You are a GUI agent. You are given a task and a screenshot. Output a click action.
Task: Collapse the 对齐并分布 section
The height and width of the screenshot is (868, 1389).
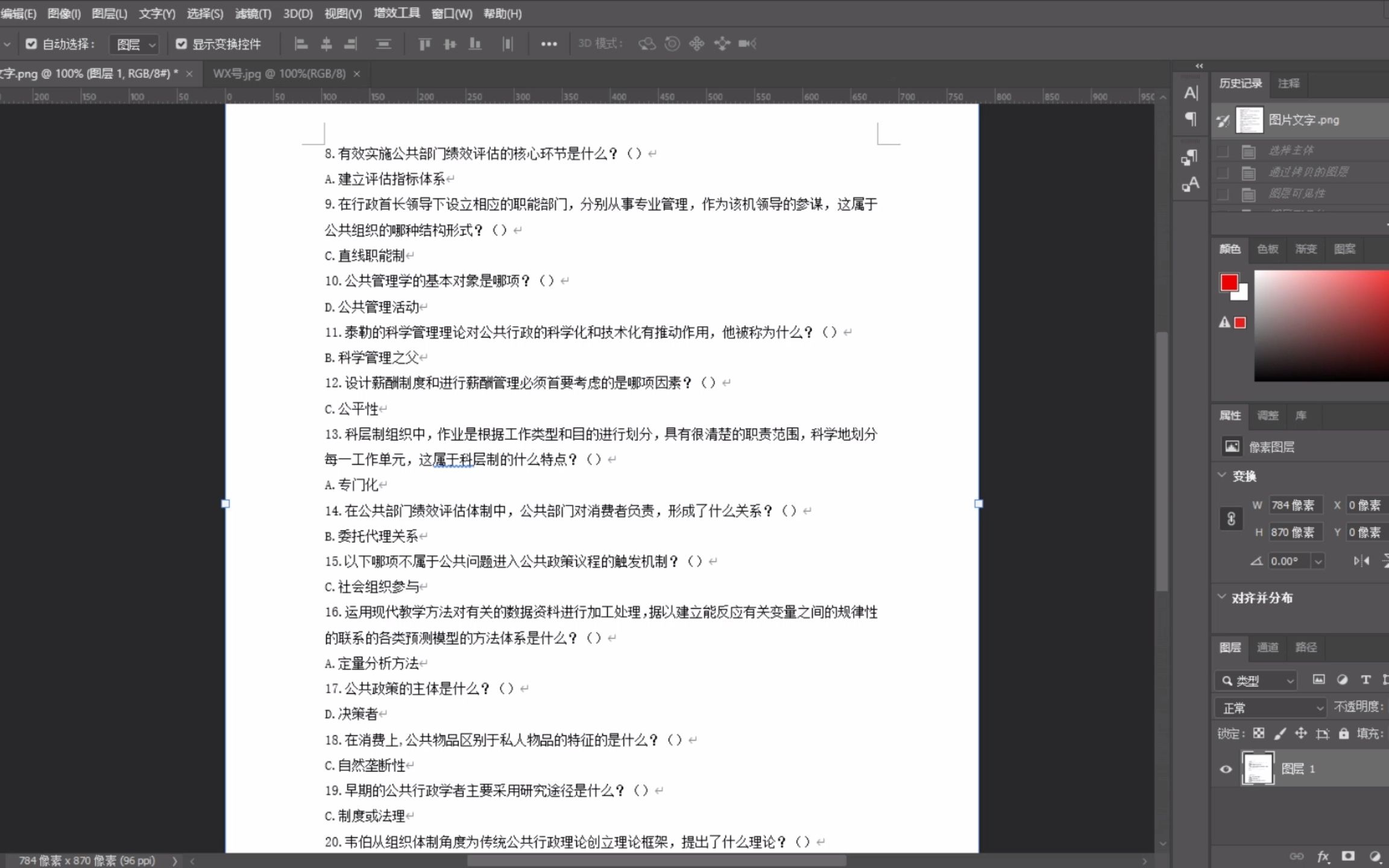click(1222, 597)
